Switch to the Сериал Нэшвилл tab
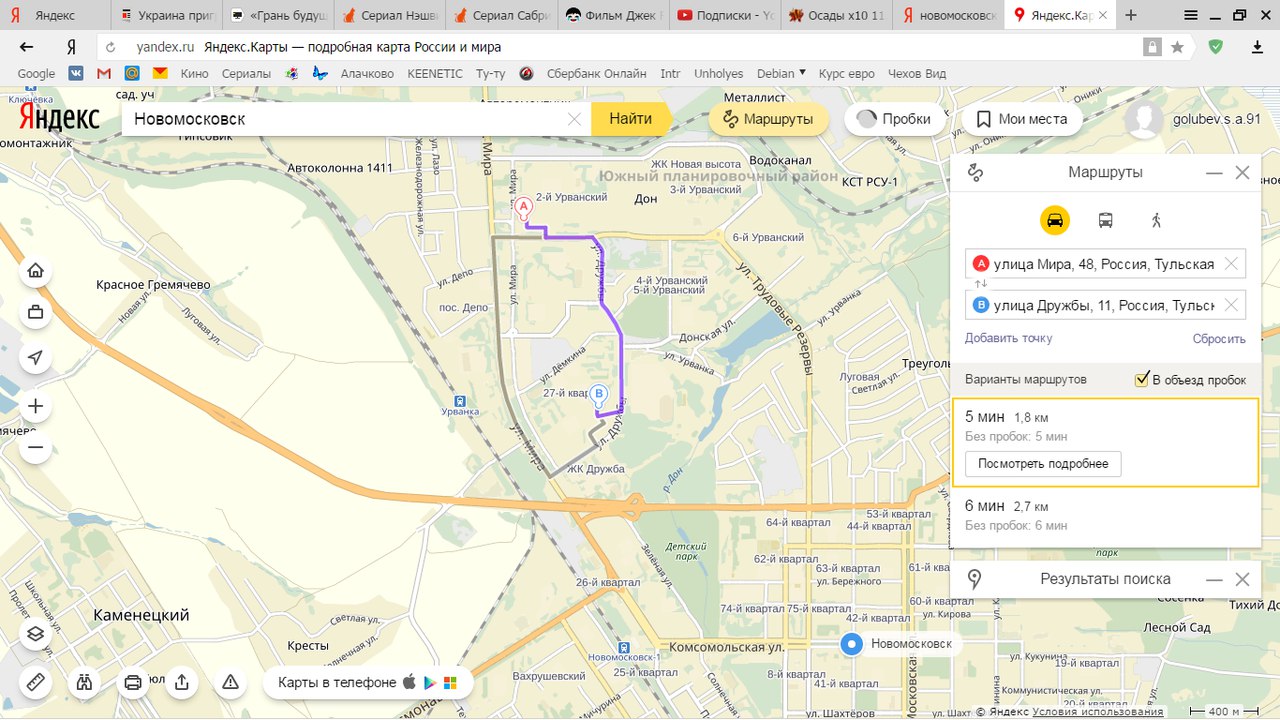Image resolution: width=1280 pixels, height=720 pixels. coord(390,15)
